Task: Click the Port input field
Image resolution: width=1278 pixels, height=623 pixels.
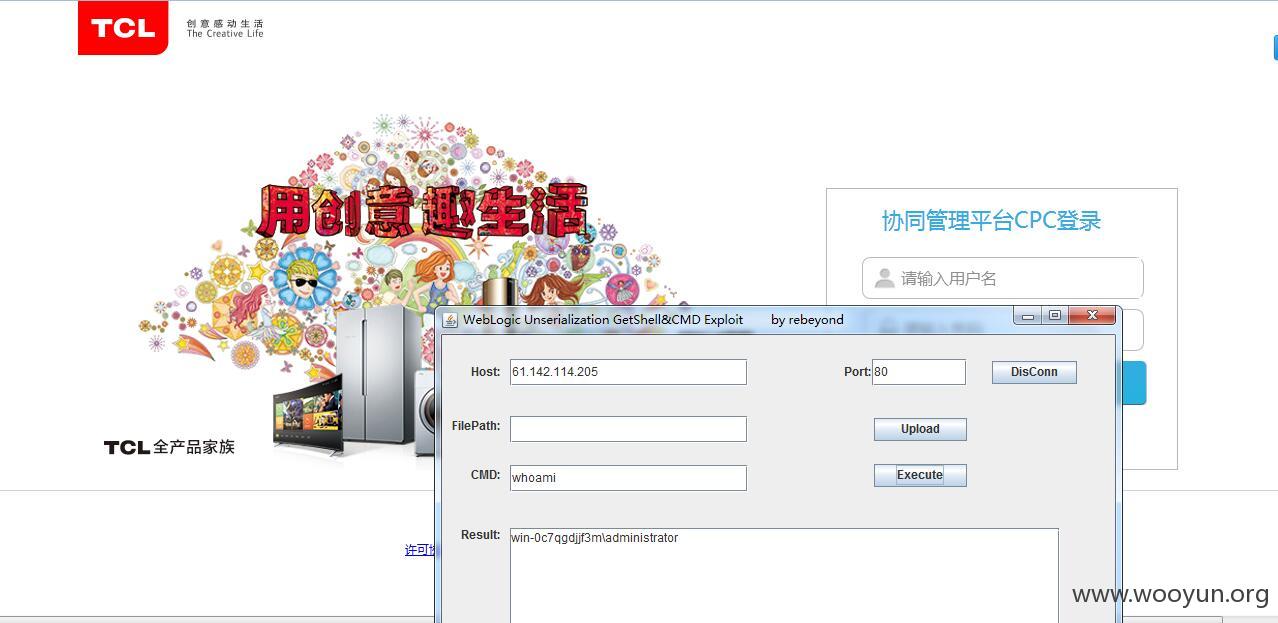Action: coord(919,372)
